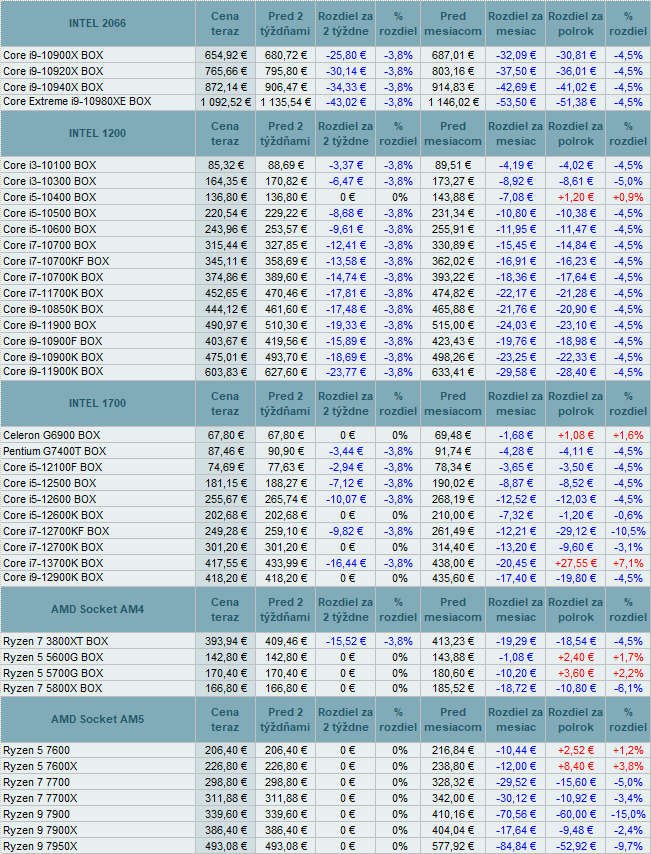Screen dimensions: 651x854
Task: Click the Core i9-12900K BOX row name
Action: point(53,577)
